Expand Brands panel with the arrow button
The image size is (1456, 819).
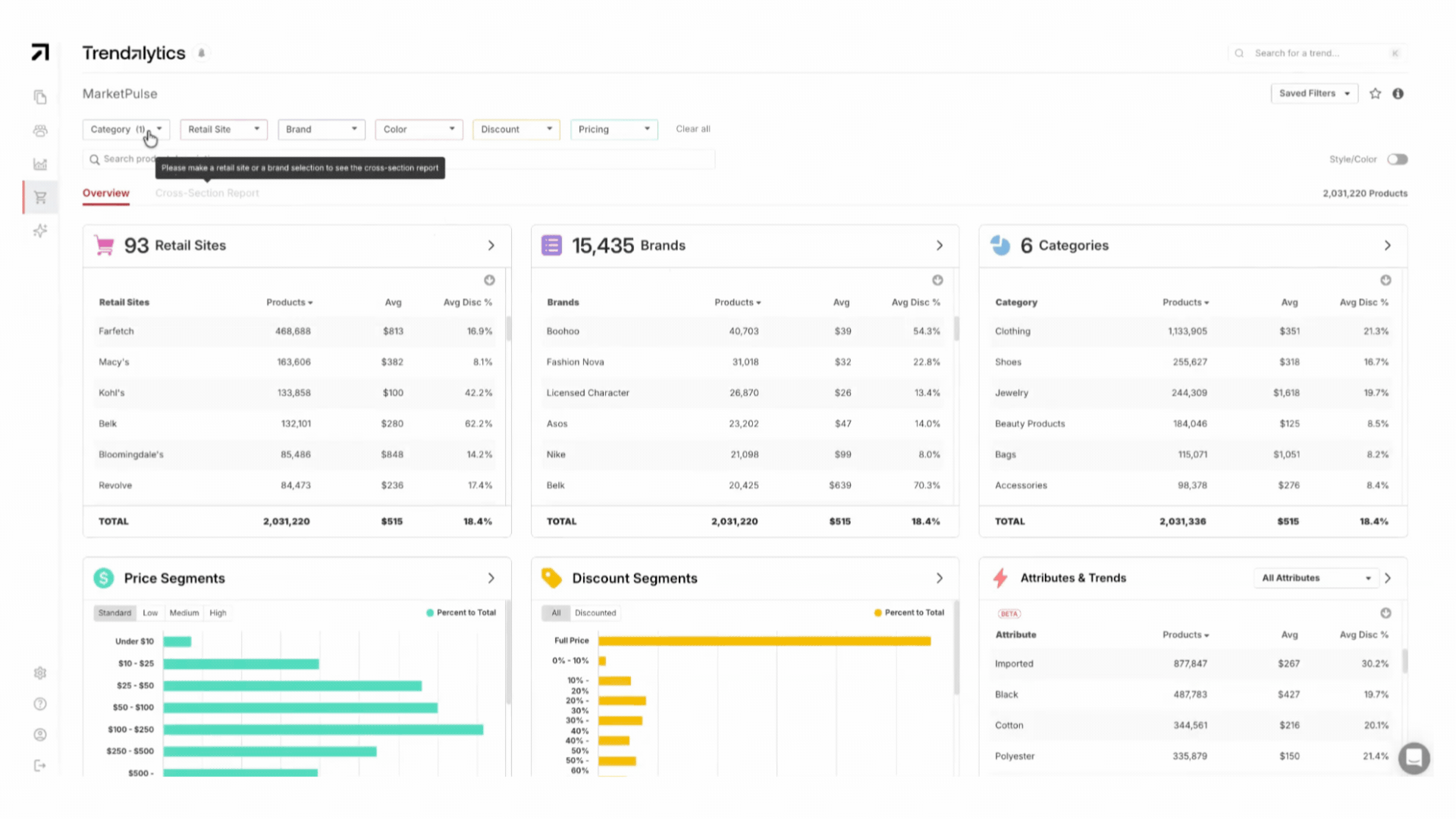pos(939,246)
